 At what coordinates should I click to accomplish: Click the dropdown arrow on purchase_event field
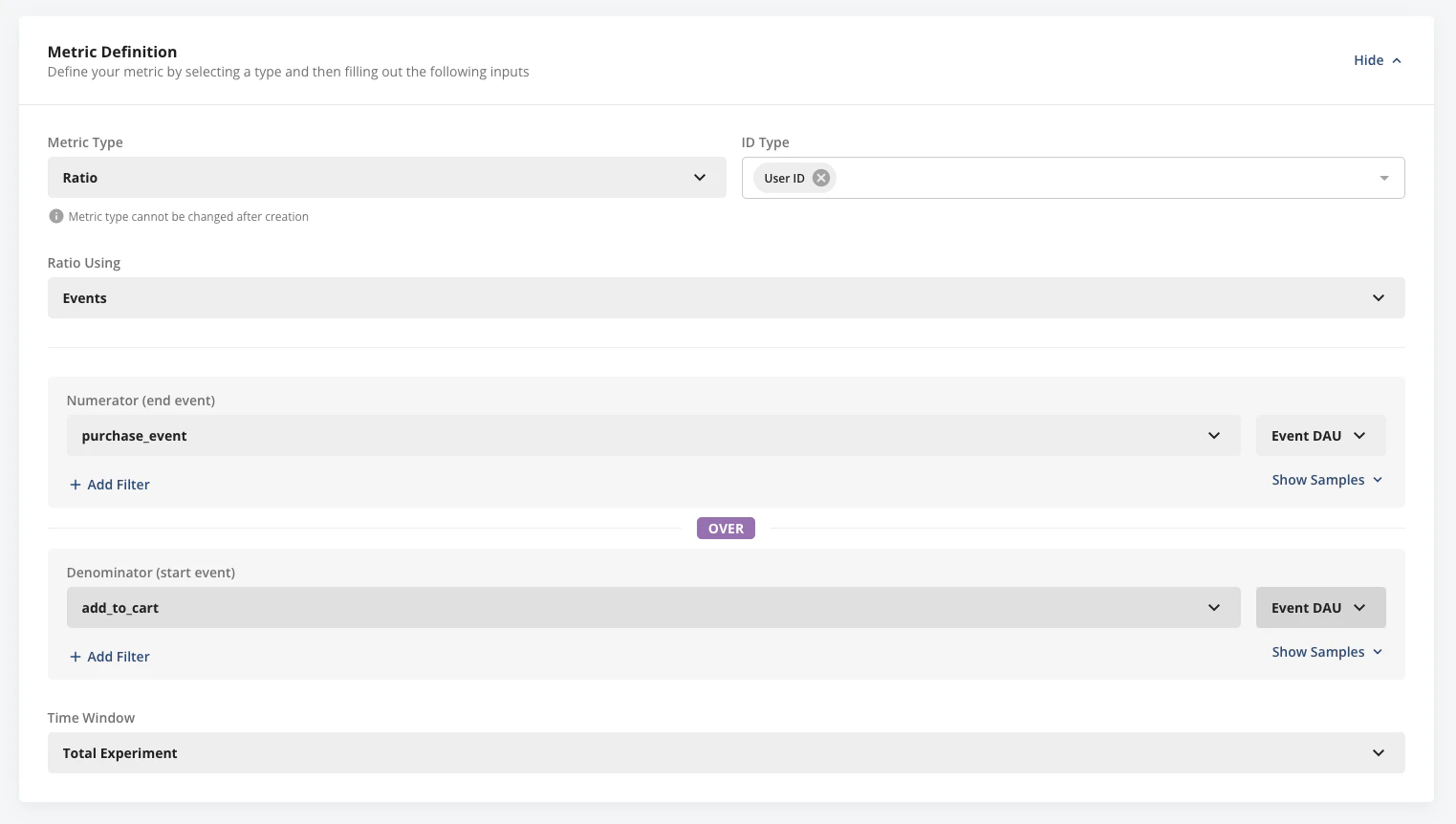(1214, 435)
